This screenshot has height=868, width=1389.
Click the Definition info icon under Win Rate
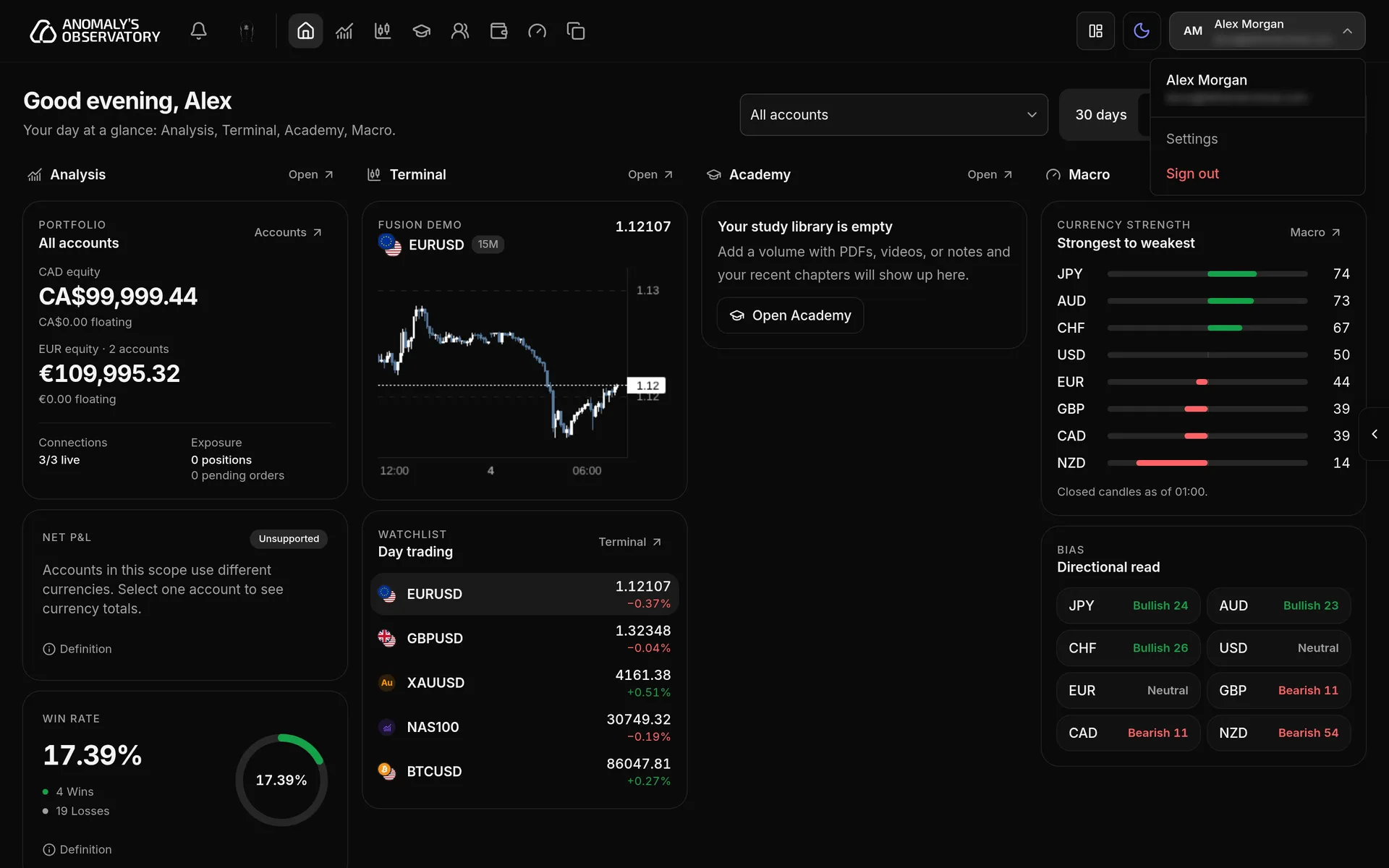49,849
